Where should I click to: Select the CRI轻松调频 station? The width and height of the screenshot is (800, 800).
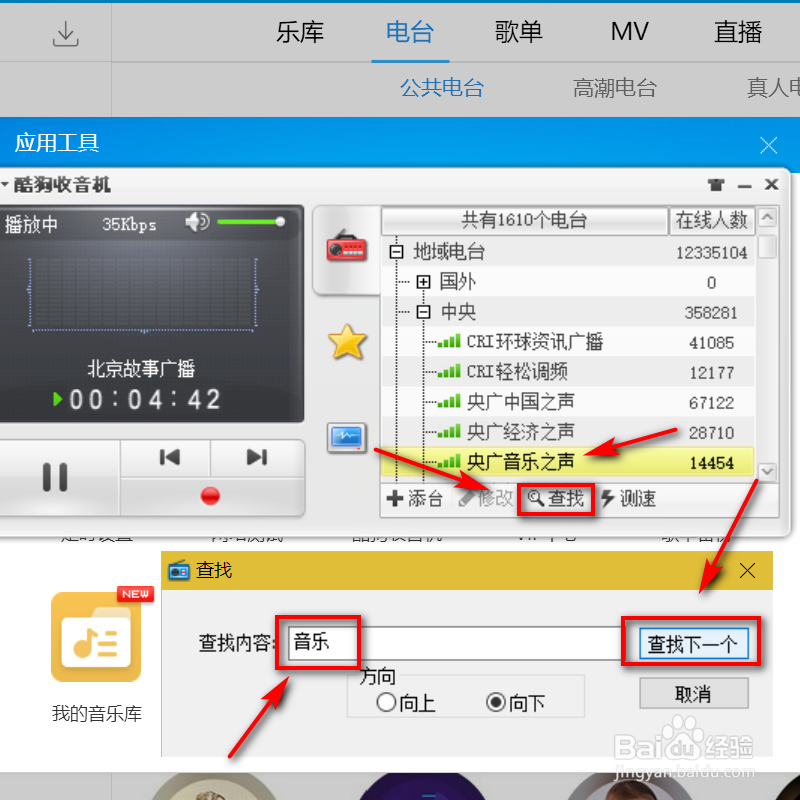(517, 371)
